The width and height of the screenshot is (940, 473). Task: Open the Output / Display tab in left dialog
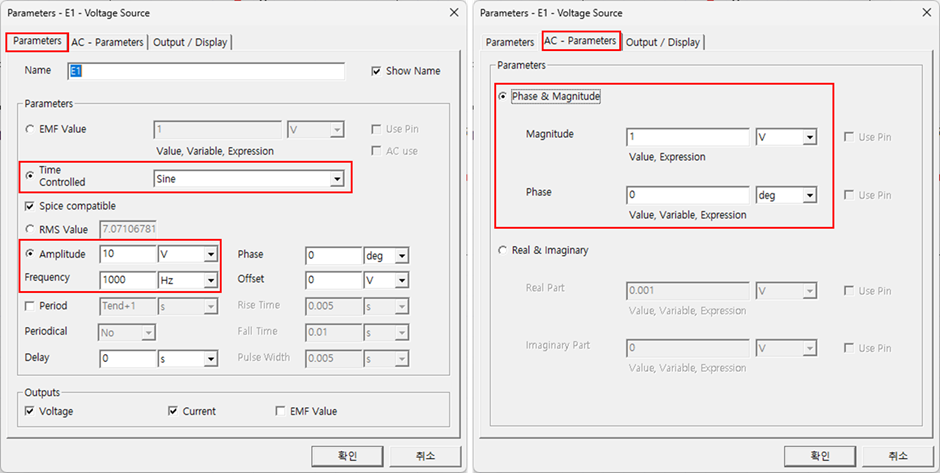(x=190, y=42)
